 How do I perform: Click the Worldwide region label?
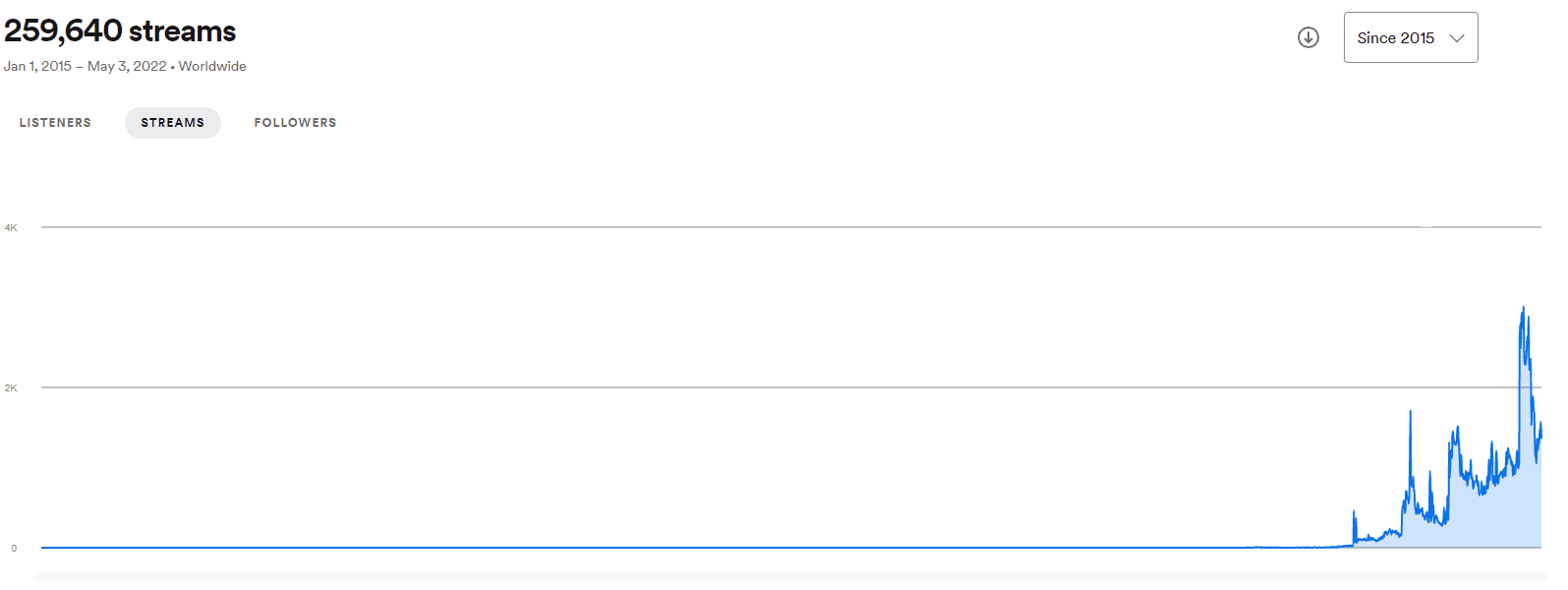tap(212, 66)
